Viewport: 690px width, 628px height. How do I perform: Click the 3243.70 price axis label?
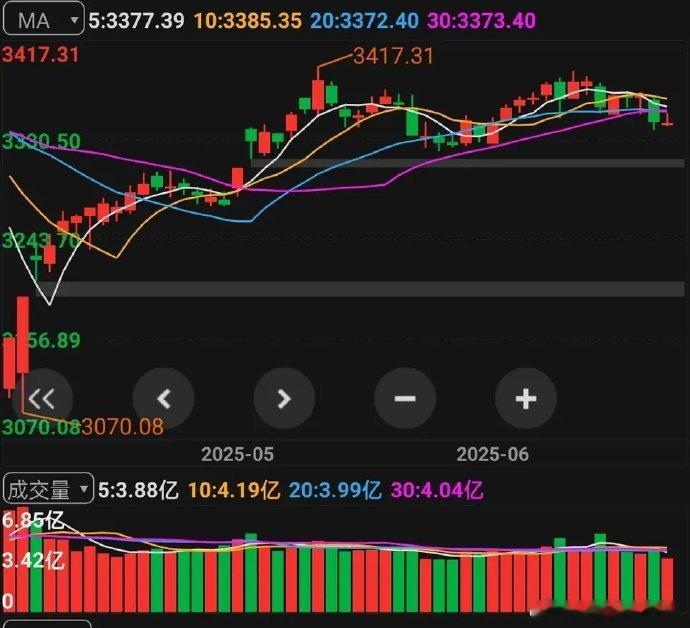coord(42,240)
